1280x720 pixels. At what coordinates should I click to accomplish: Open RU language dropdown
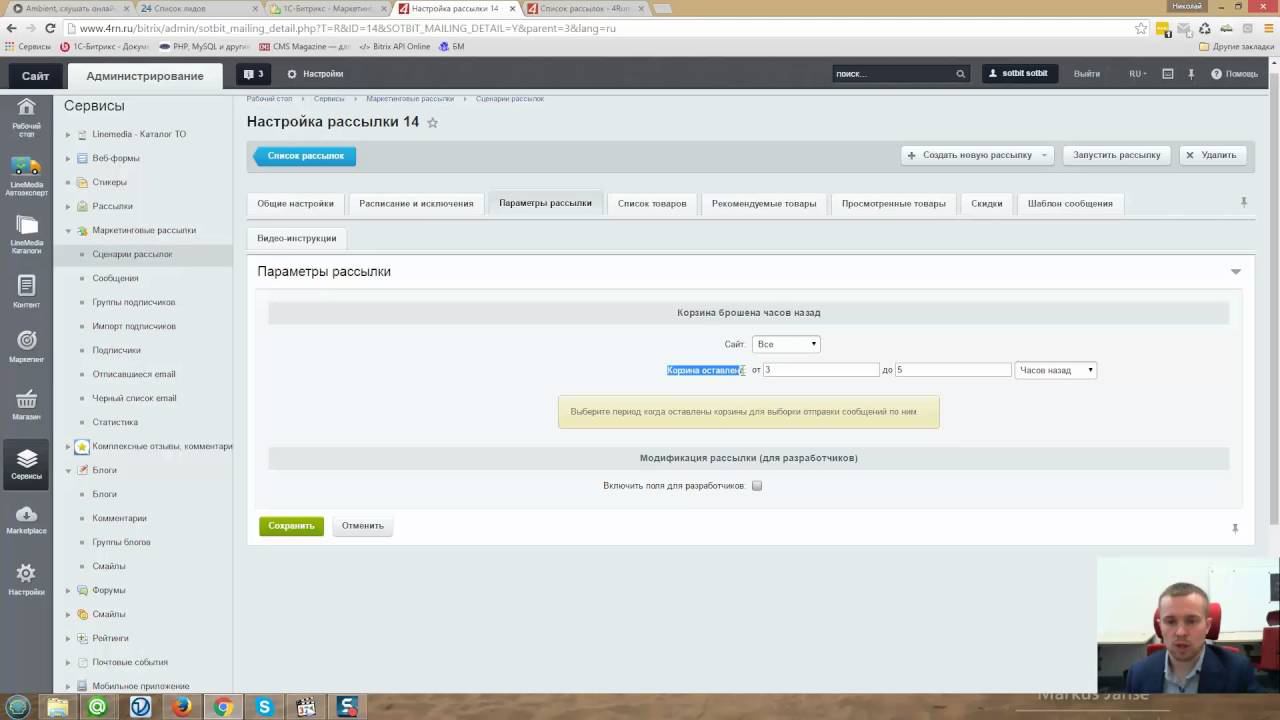click(1138, 74)
